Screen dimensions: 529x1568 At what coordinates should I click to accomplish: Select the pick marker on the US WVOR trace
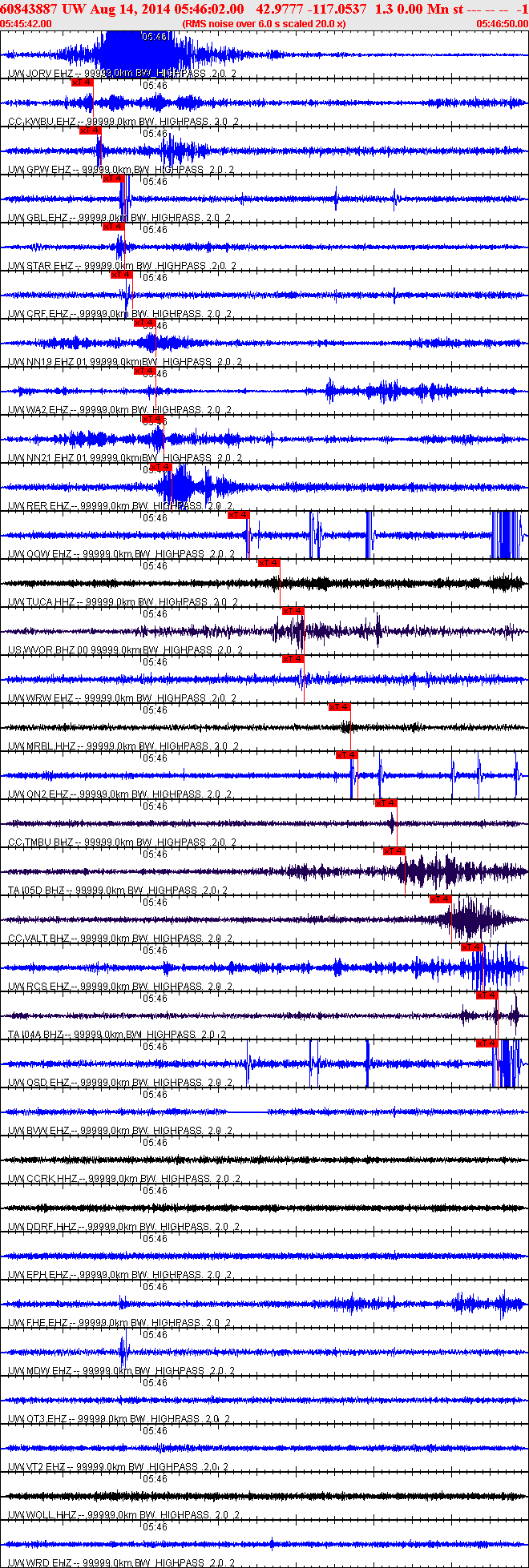[x=293, y=611]
